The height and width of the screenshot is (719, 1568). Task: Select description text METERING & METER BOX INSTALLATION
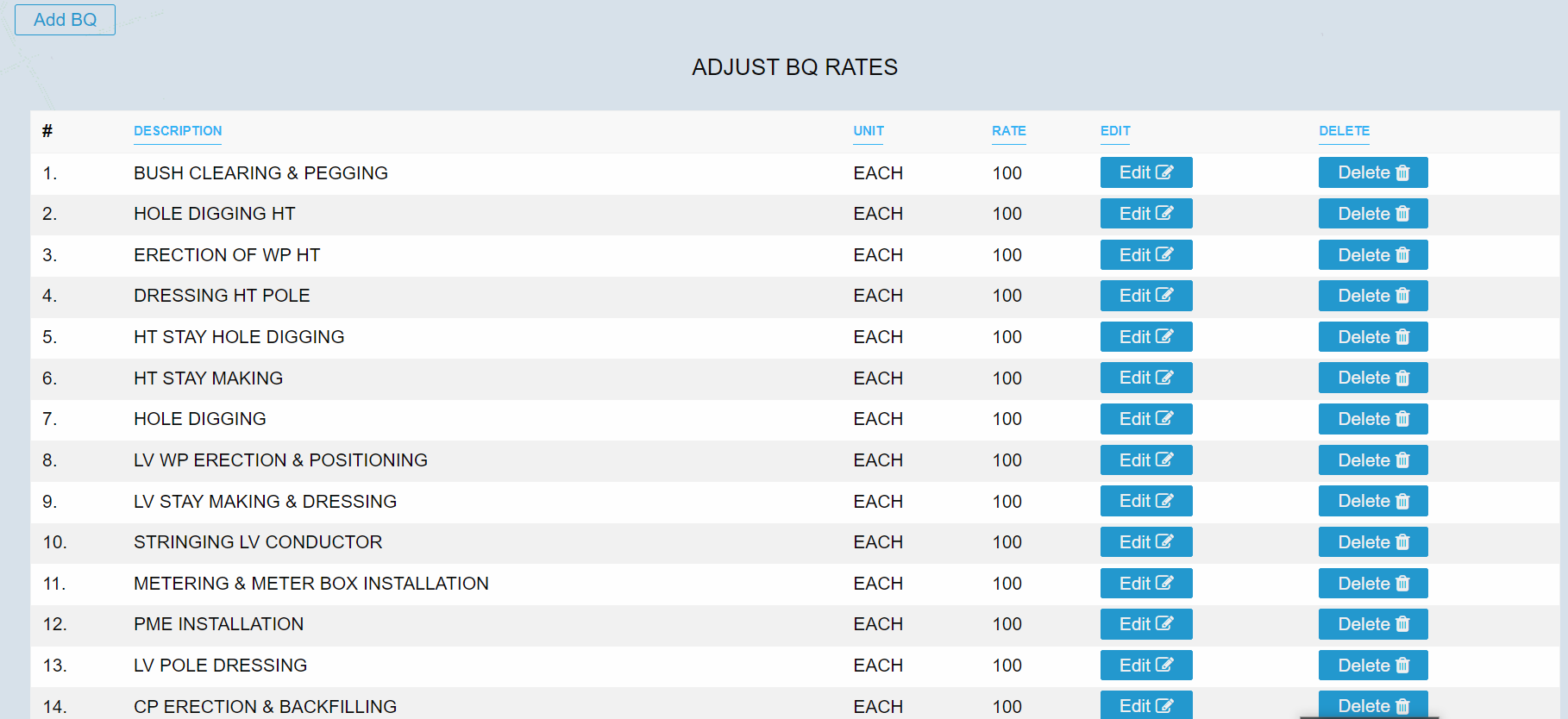[x=311, y=584]
